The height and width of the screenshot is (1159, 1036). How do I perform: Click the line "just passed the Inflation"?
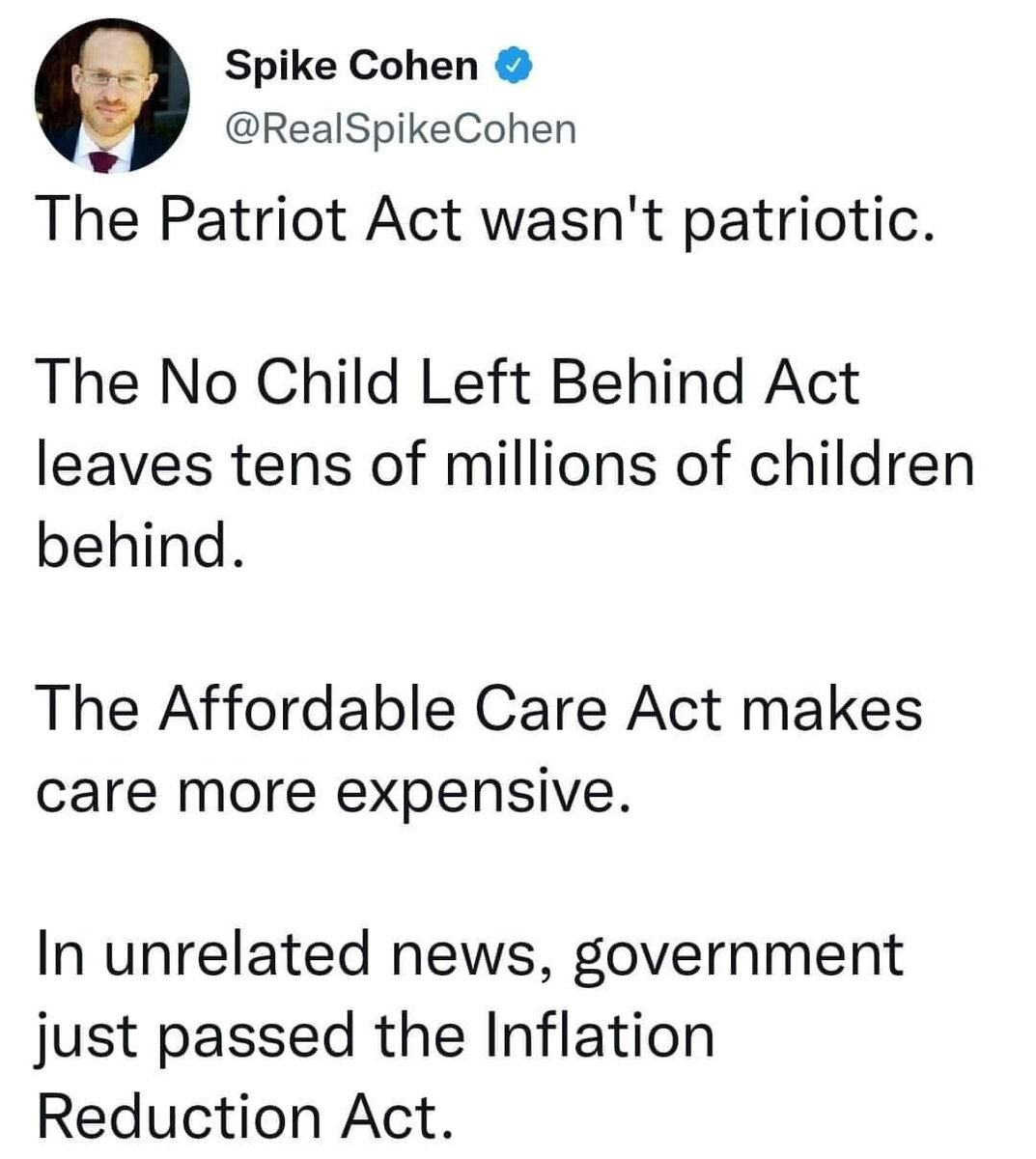click(x=375, y=1034)
